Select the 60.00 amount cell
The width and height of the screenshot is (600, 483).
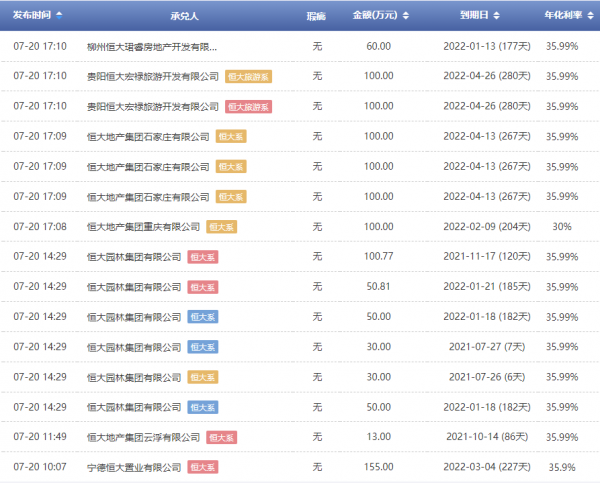[x=378, y=46]
